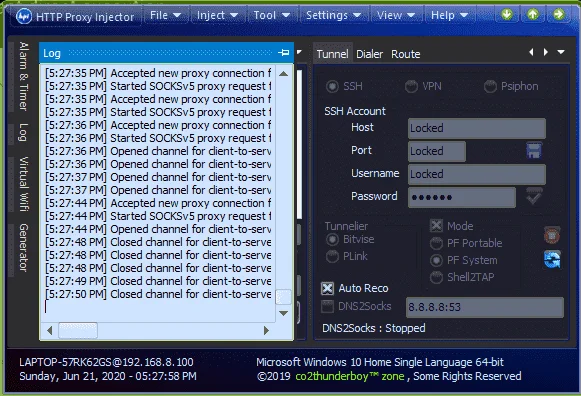Click the green up arrow button
Viewport: 581px width, 396px height.
[x=532, y=15]
